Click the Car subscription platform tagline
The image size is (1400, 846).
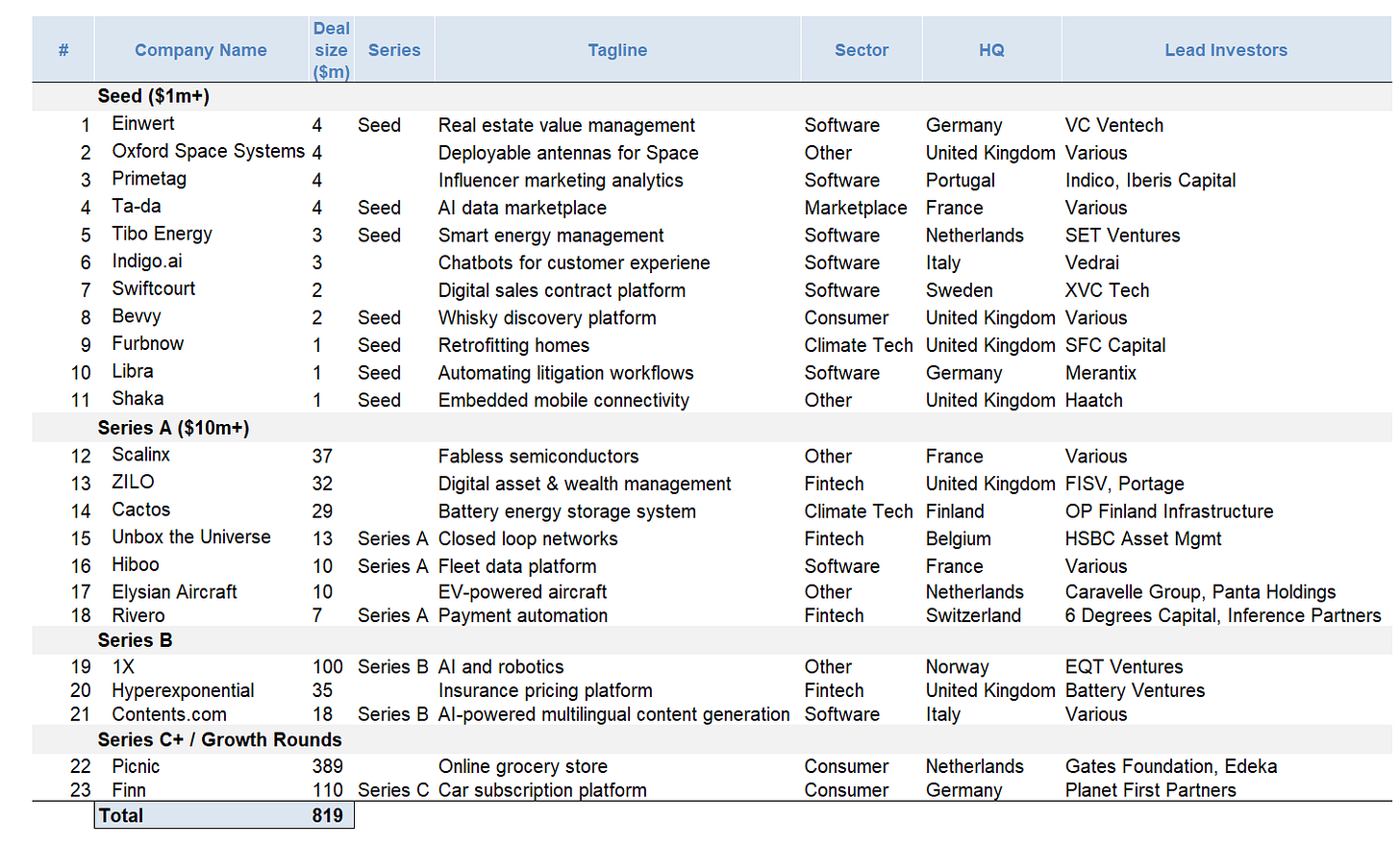pyautogui.click(x=542, y=790)
